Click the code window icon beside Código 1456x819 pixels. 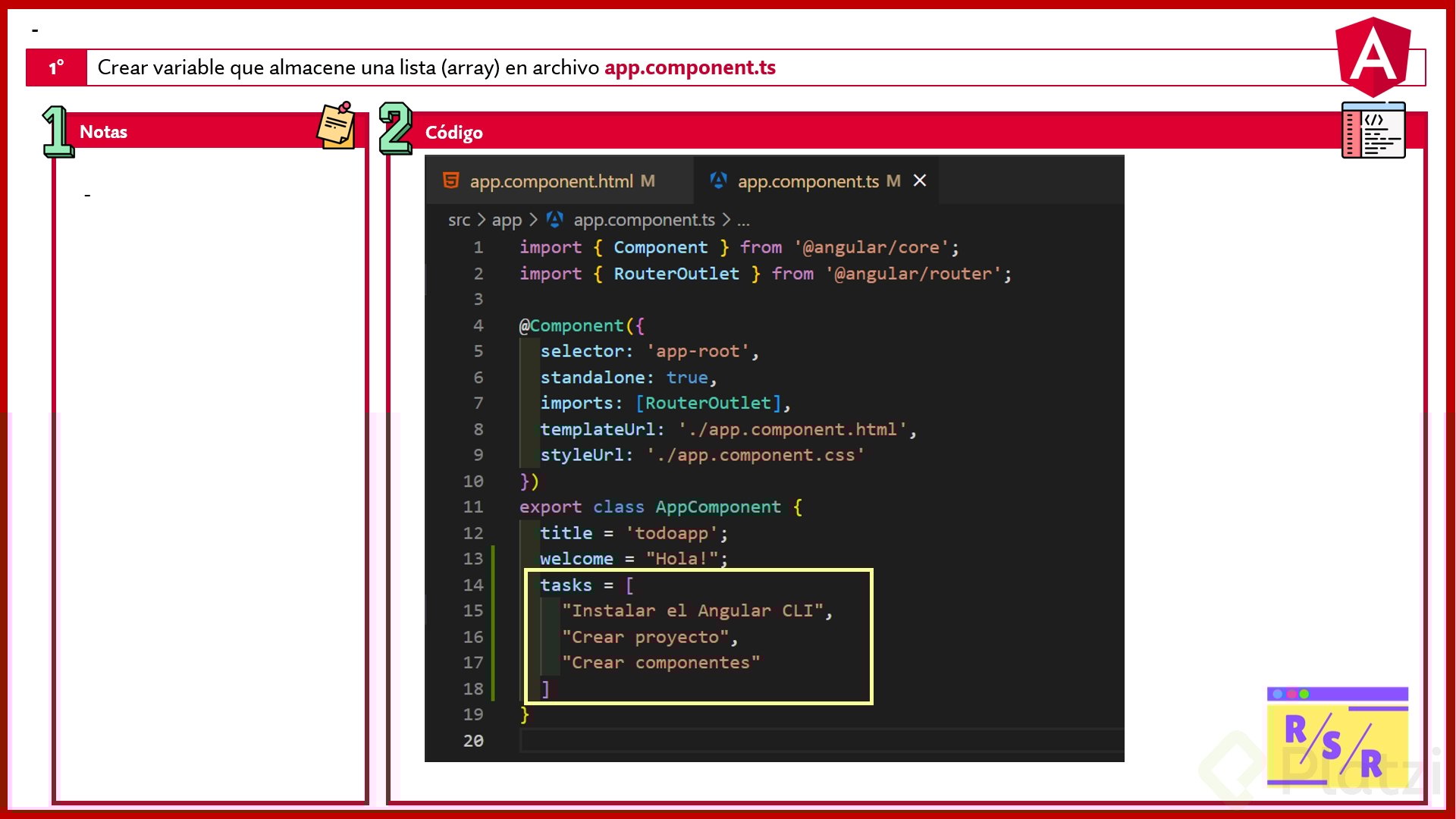1373,130
